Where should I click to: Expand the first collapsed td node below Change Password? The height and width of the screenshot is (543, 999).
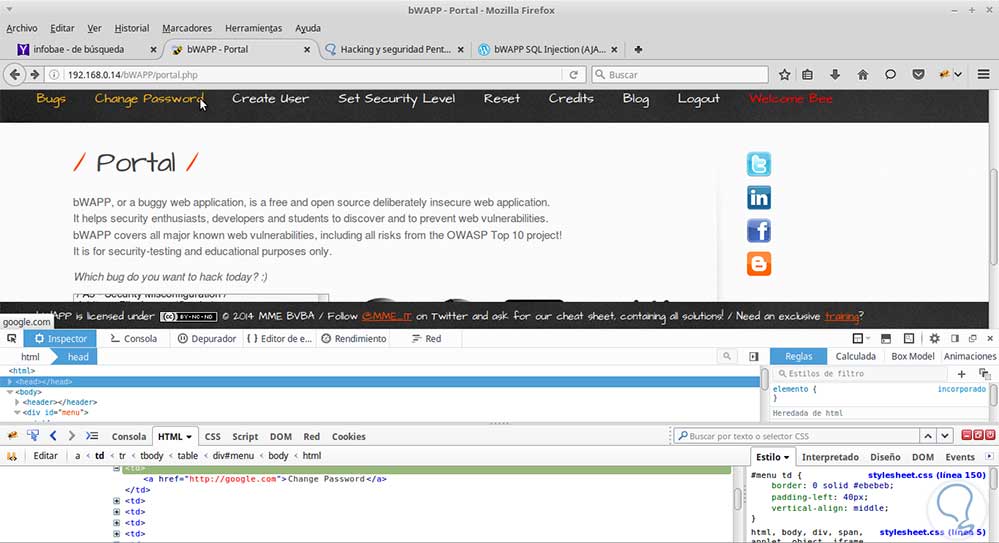click(117, 501)
